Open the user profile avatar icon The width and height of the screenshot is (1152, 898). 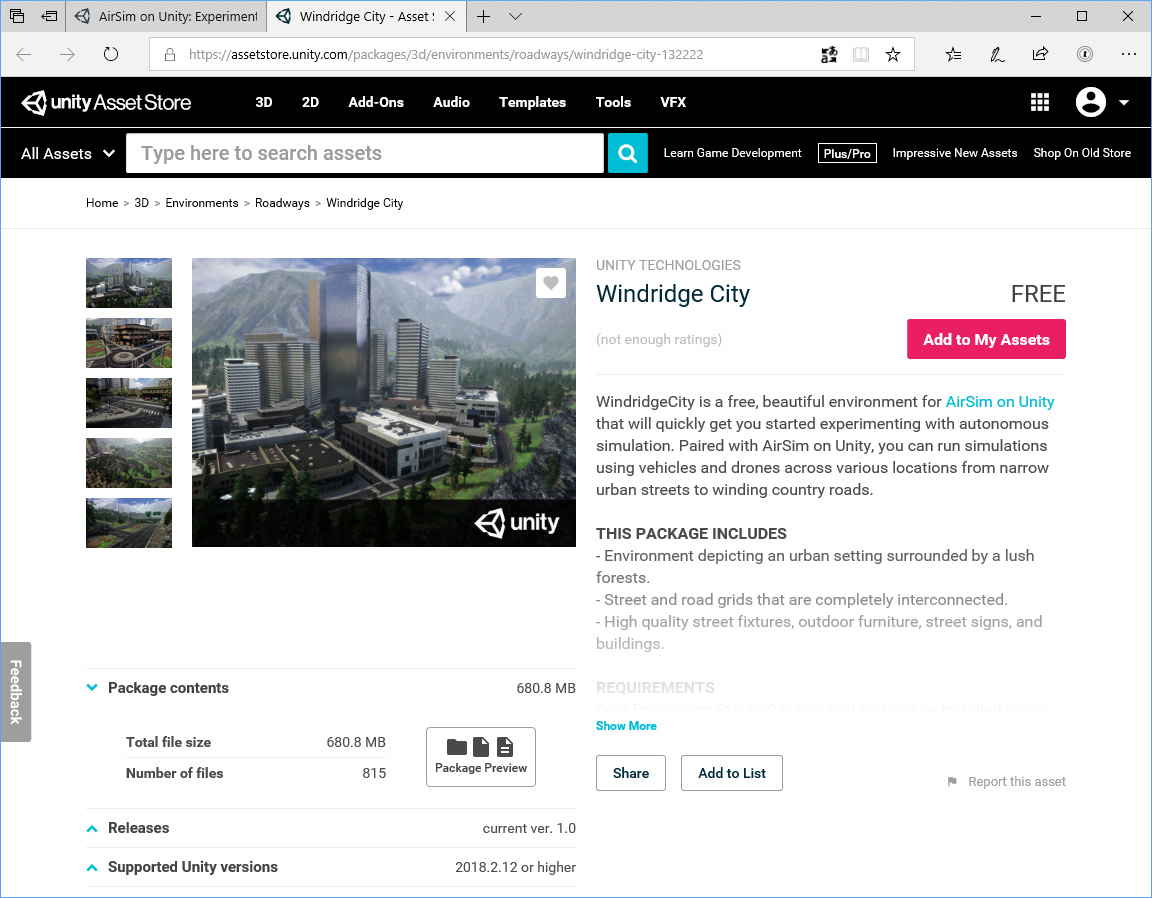pos(1090,101)
